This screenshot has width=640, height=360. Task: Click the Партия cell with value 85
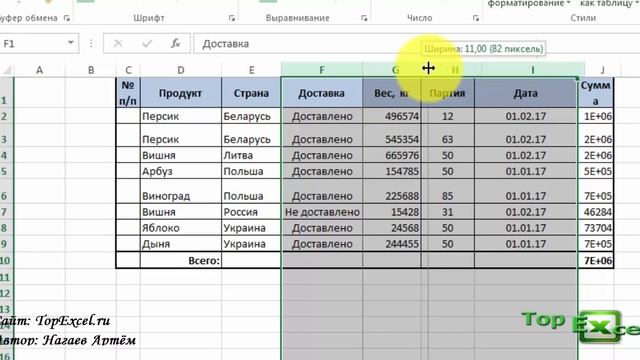pyautogui.click(x=448, y=191)
